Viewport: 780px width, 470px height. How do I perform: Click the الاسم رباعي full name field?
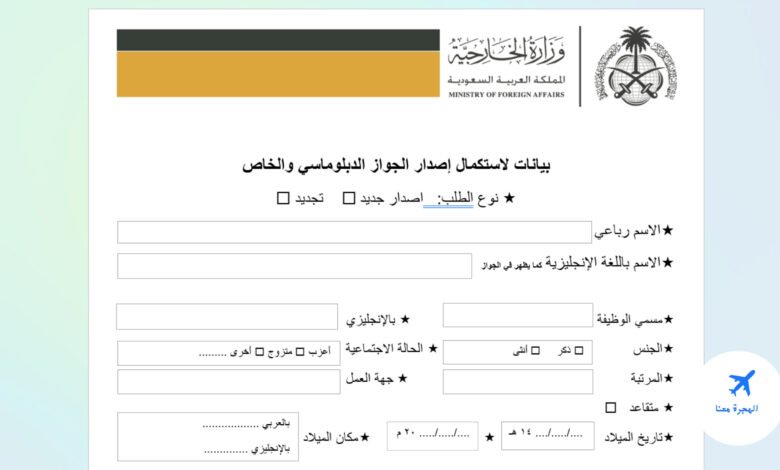point(354,232)
